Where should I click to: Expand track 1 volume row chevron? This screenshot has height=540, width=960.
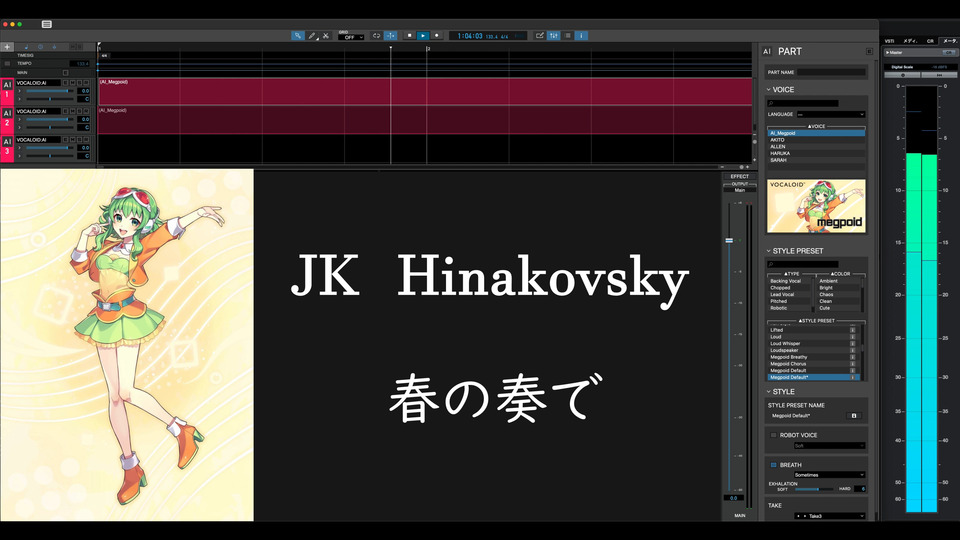[x=20, y=91]
